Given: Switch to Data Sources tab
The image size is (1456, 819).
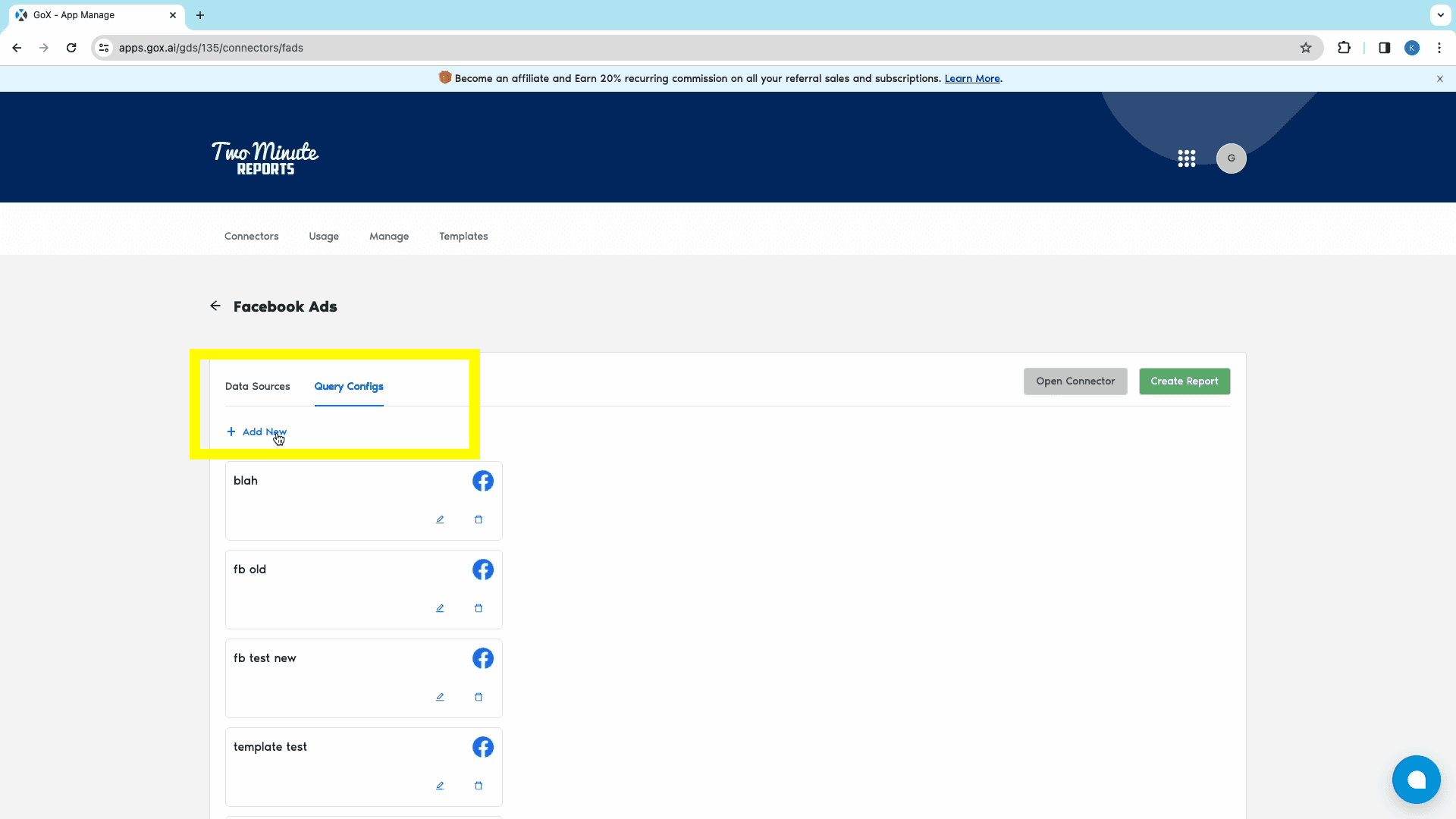Looking at the screenshot, I should (x=257, y=387).
